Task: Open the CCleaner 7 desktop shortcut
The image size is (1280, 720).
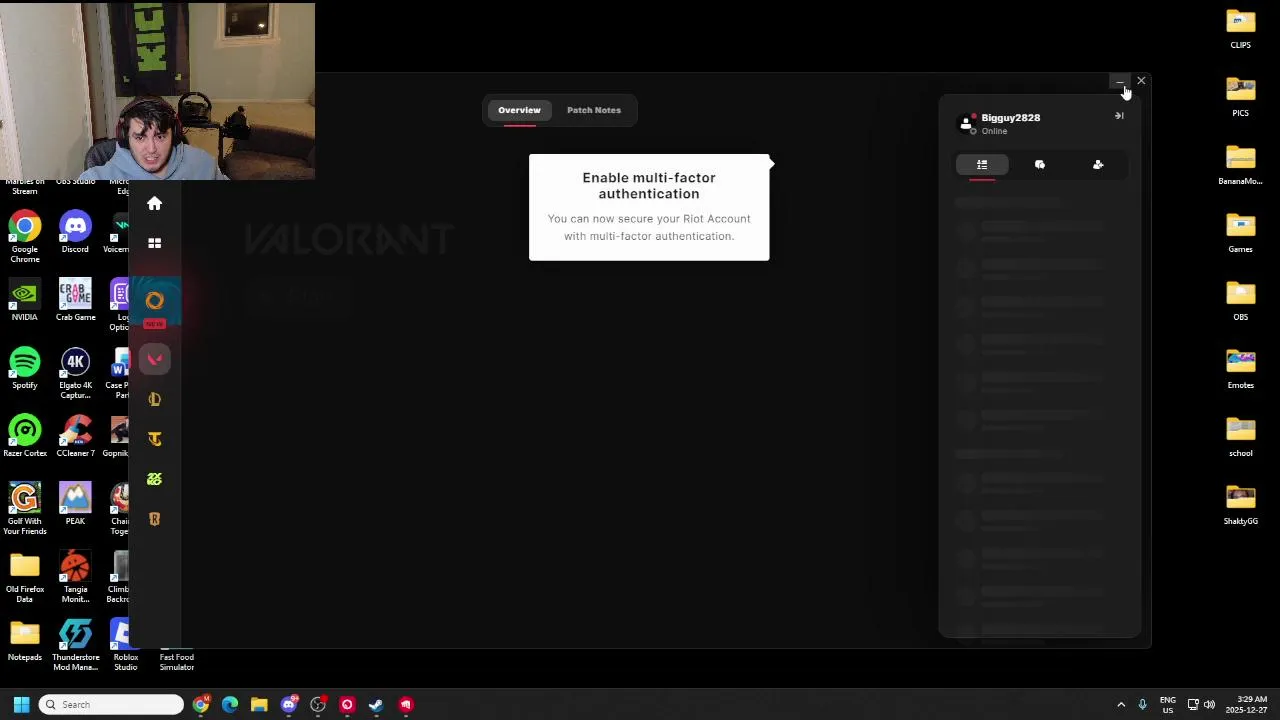Action: [75, 435]
